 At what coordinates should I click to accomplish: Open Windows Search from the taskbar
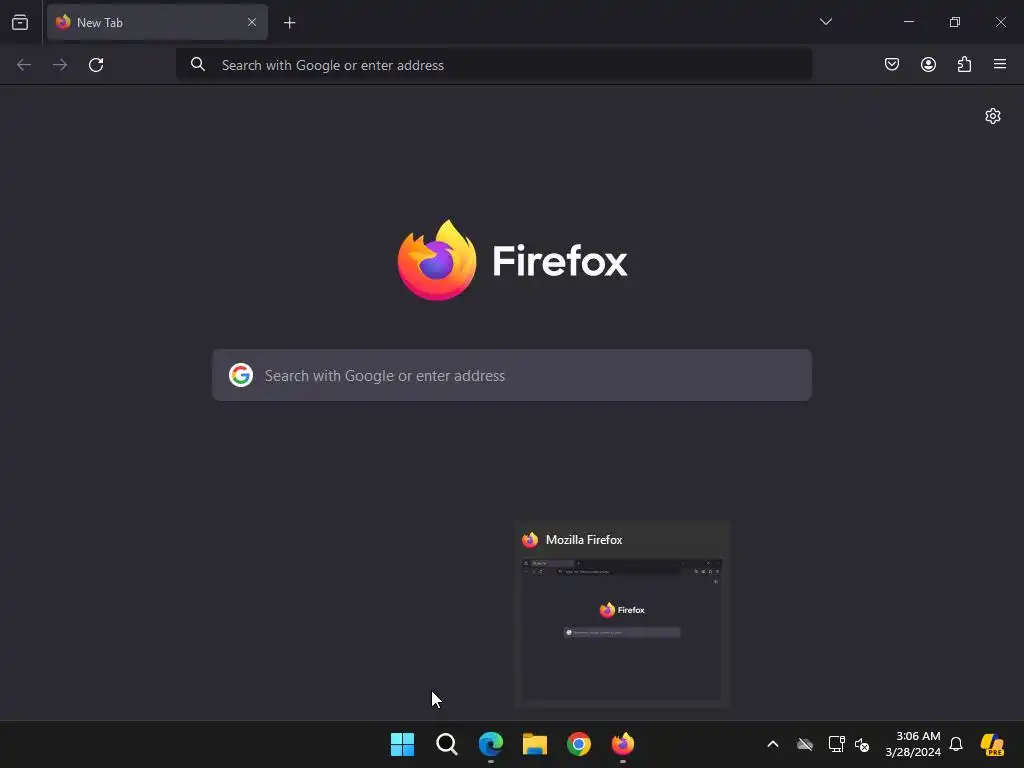[447, 744]
